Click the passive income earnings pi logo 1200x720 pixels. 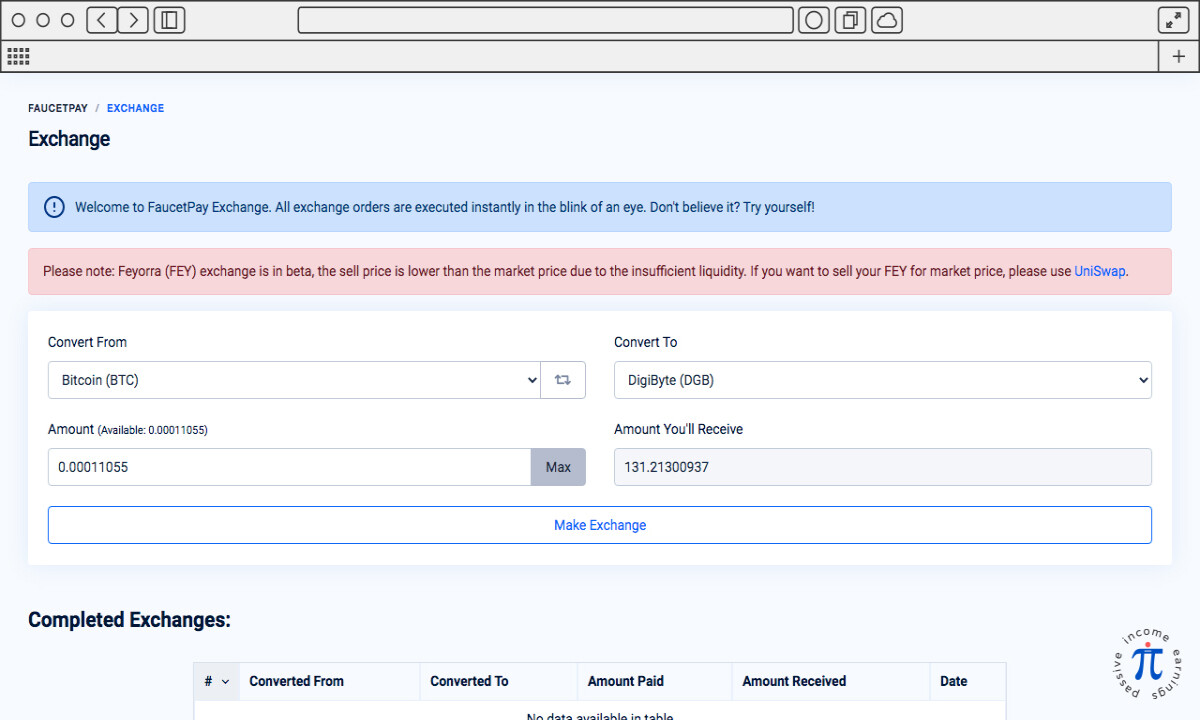1146,664
